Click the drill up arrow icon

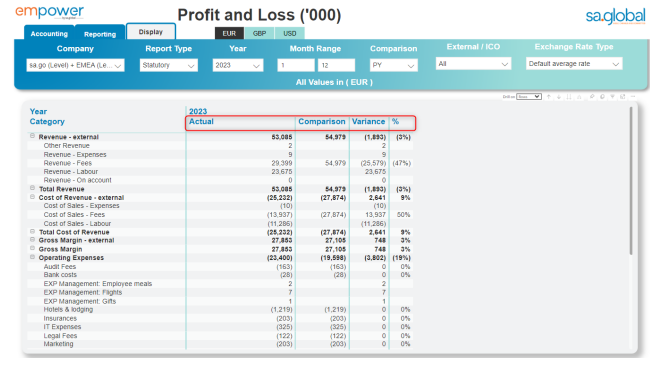click(549, 97)
